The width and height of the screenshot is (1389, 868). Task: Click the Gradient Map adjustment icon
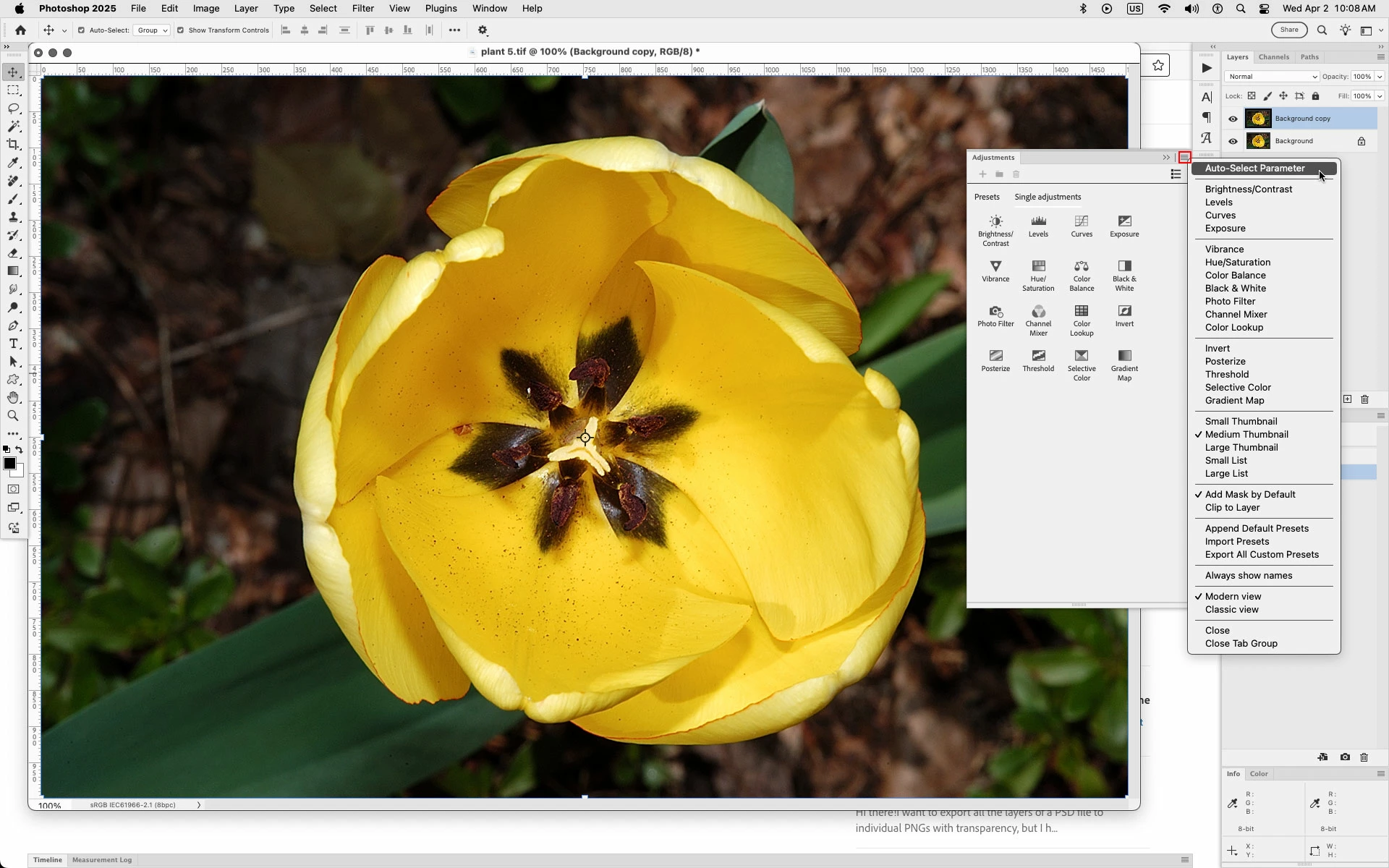1124,356
